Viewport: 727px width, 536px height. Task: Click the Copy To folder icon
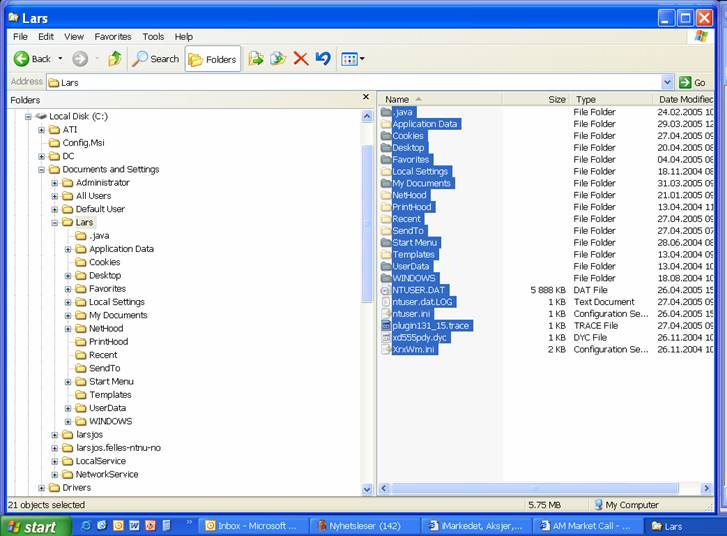pos(278,59)
